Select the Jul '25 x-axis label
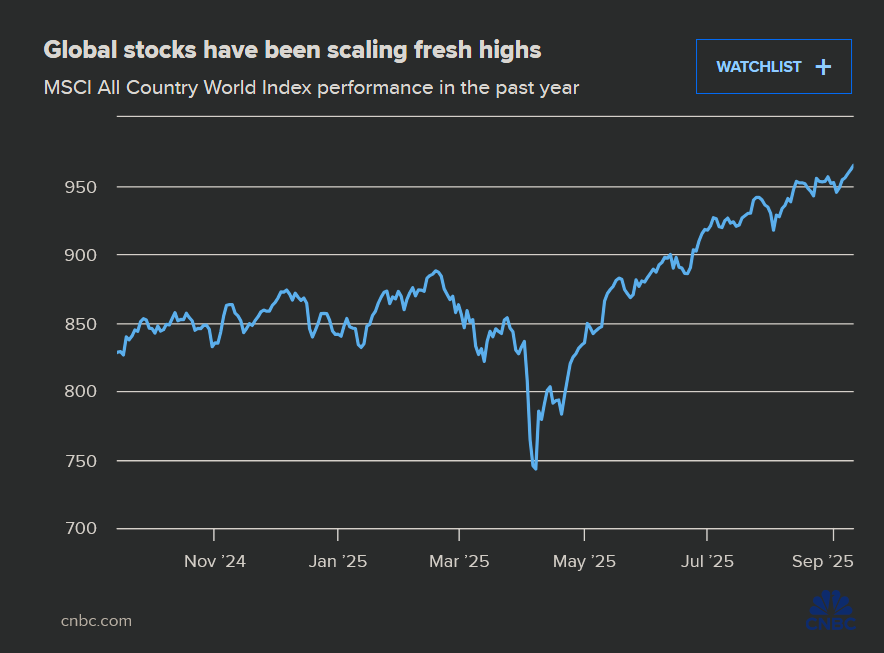This screenshot has width=884, height=653. (706, 561)
